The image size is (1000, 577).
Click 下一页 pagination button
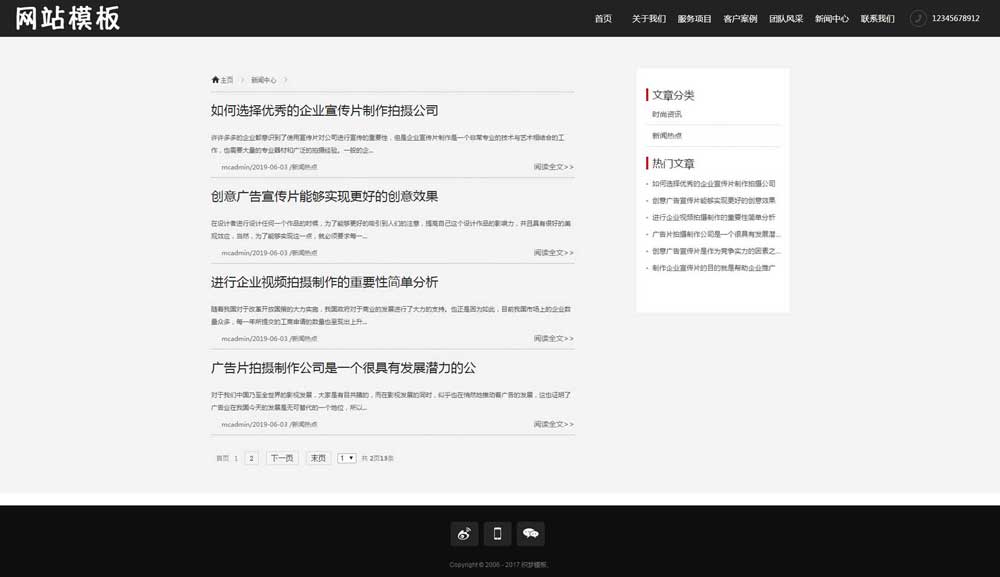tap(283, 457)
